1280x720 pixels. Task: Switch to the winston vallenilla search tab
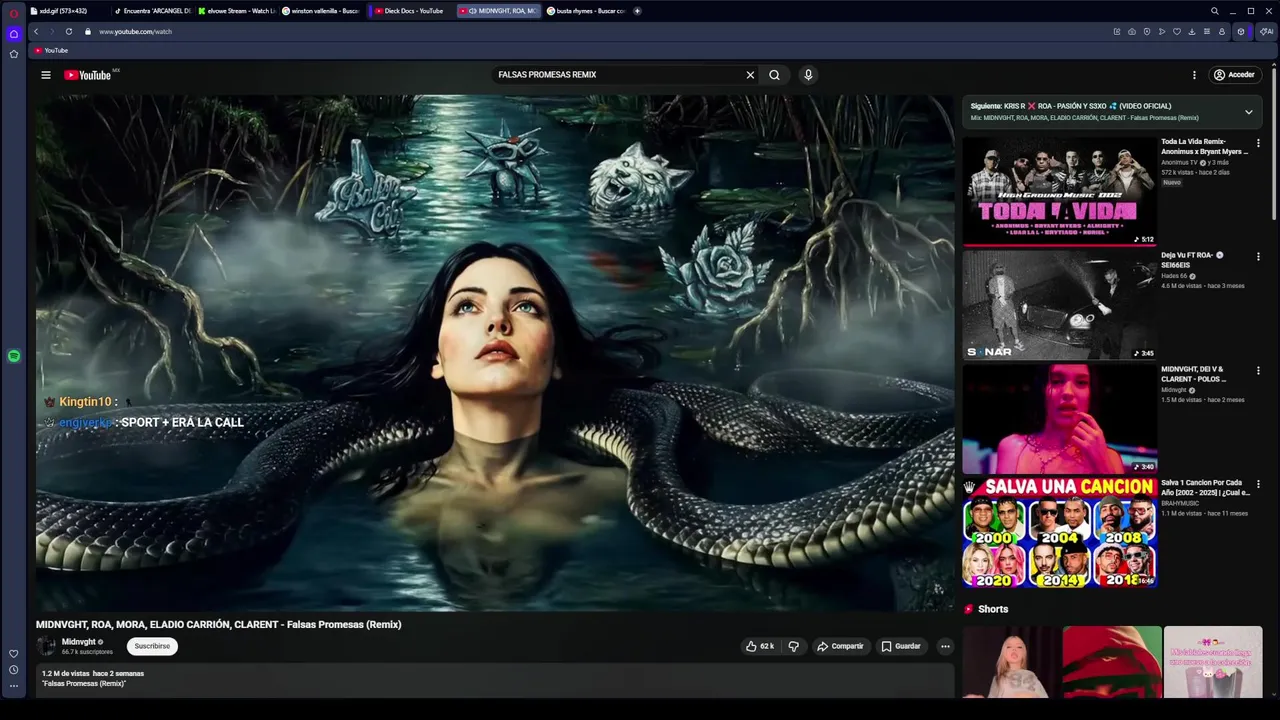(x=320, y=11)
